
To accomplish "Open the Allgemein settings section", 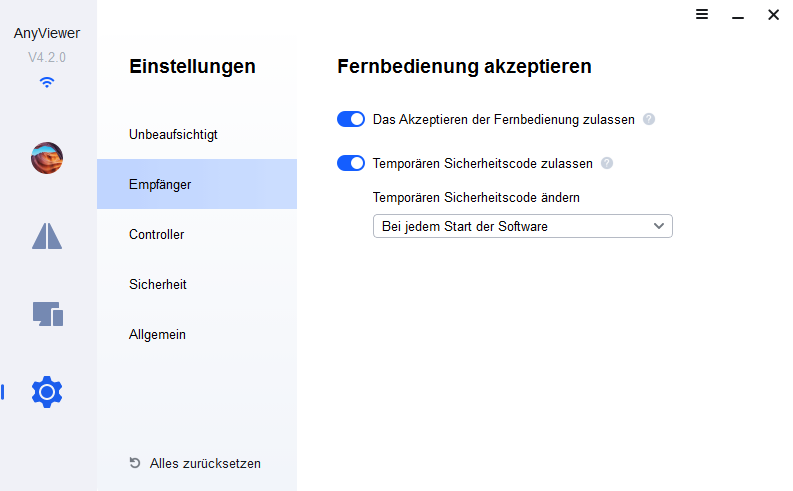I will click(158, 334).
